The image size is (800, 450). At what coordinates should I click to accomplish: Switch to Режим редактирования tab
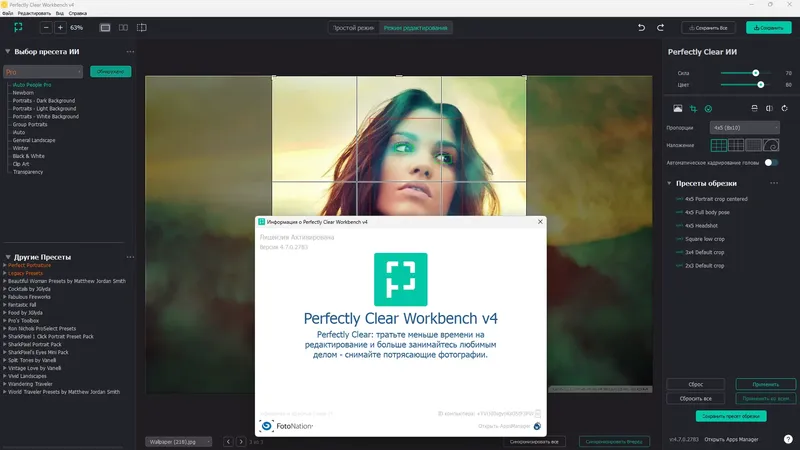415,28
